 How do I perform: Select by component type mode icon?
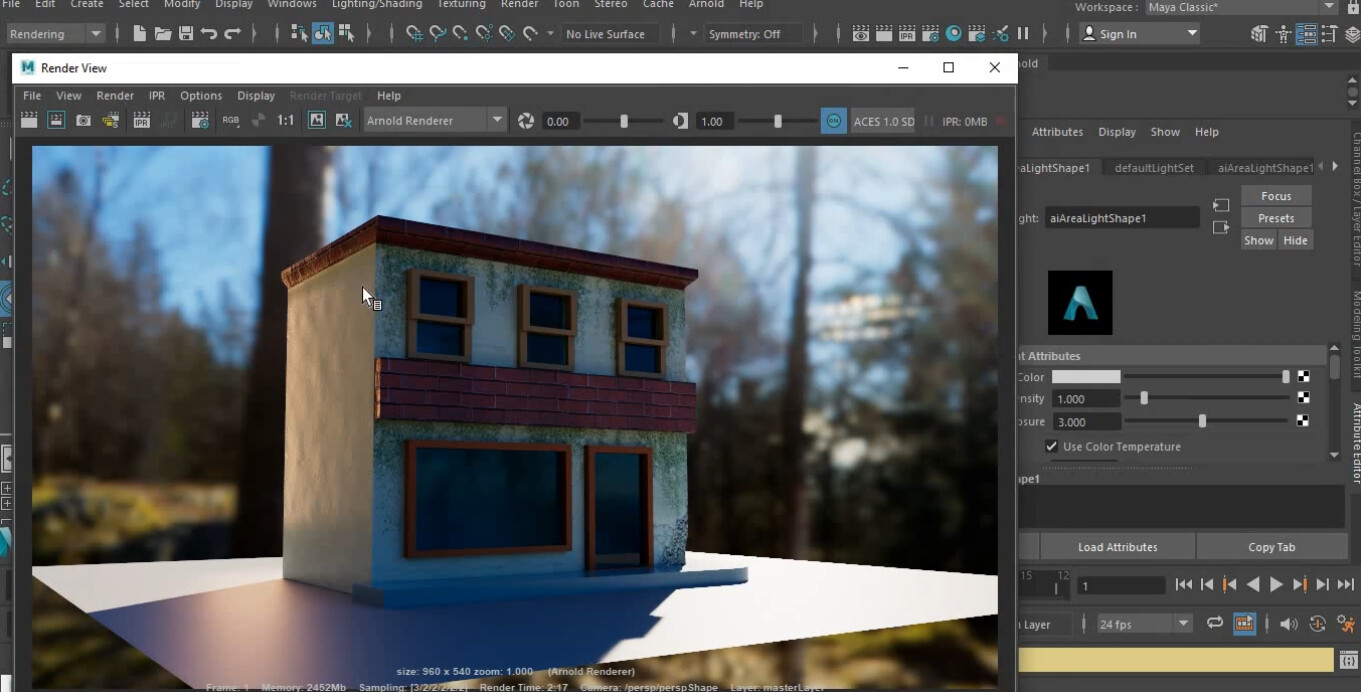[346, 34]
